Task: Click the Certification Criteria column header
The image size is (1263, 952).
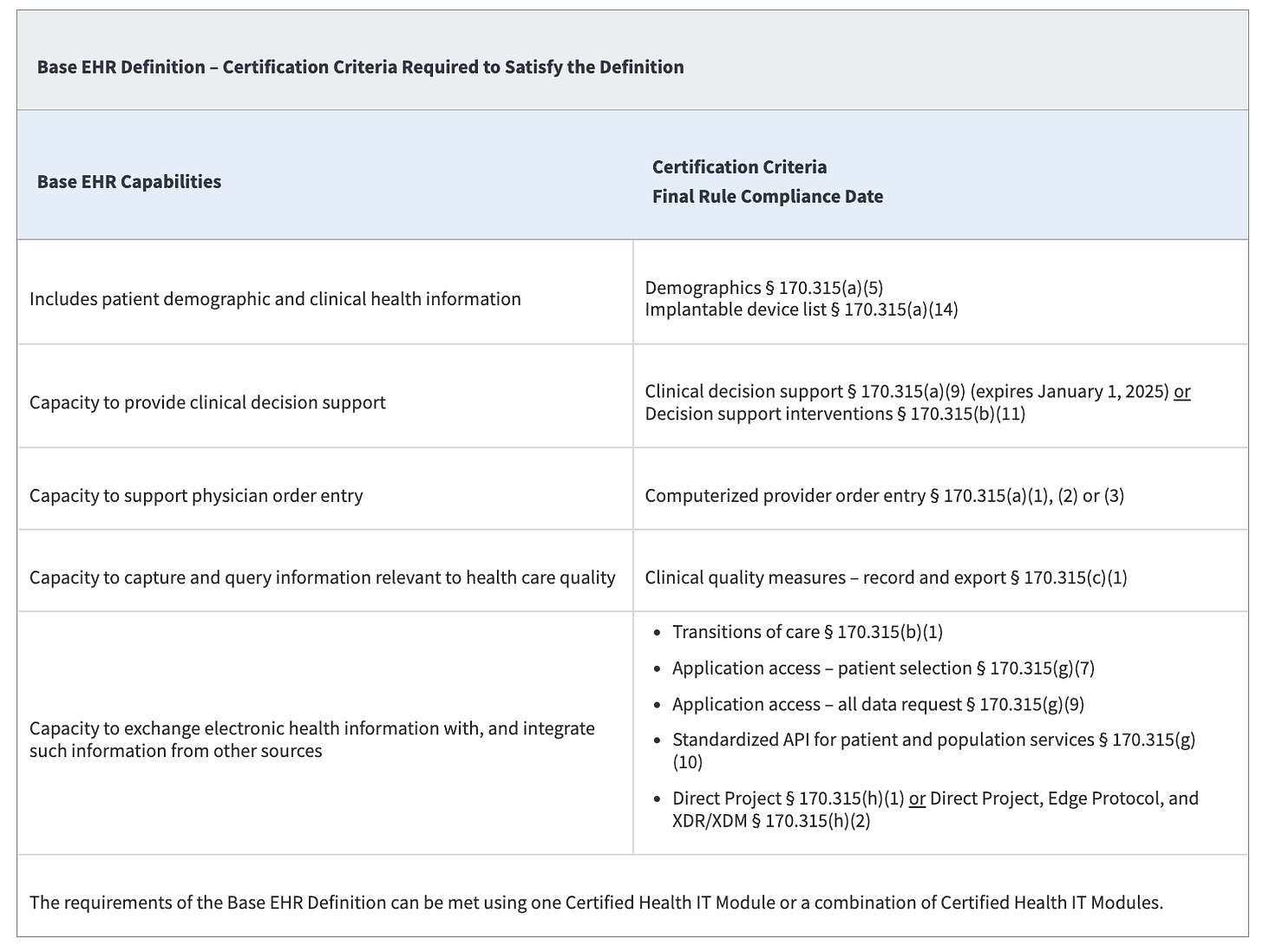Action: pyautogui.click(x=738, y=166)
